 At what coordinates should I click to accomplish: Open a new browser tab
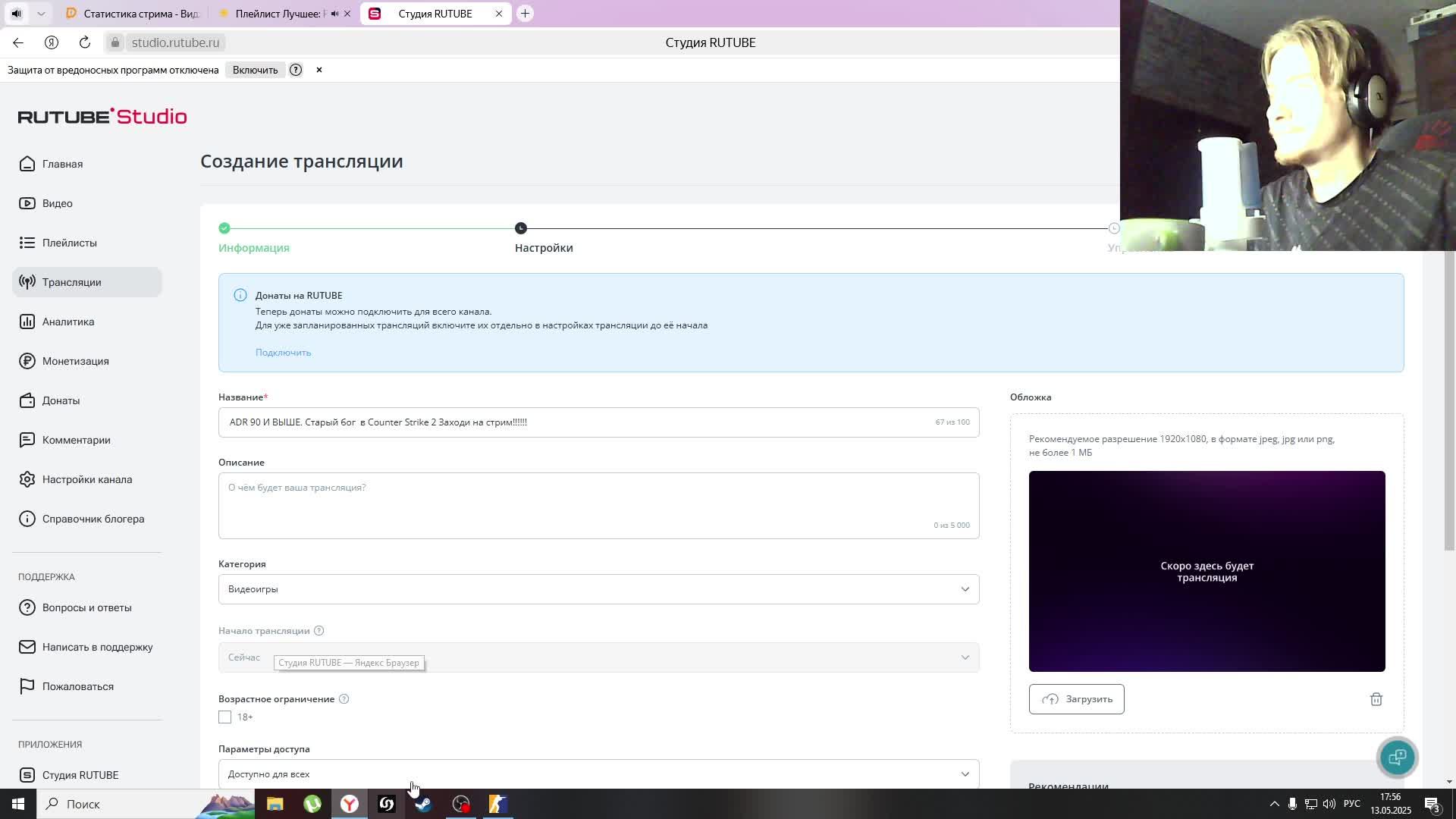click(x=525, y=14)
